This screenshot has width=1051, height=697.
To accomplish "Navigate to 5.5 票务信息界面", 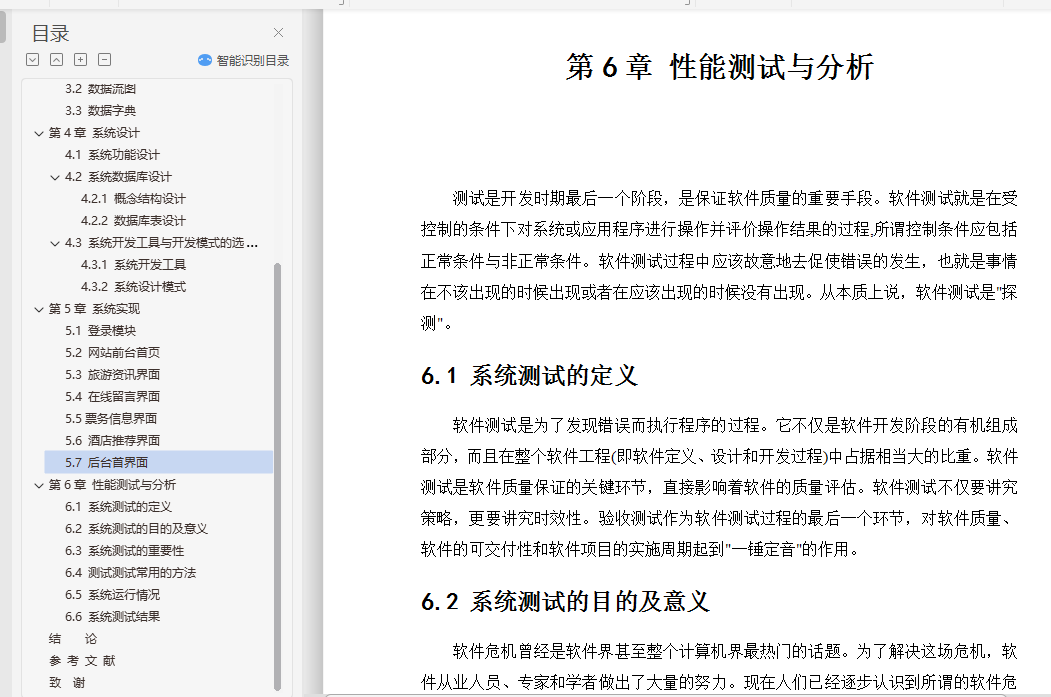I will pos(111,419).
